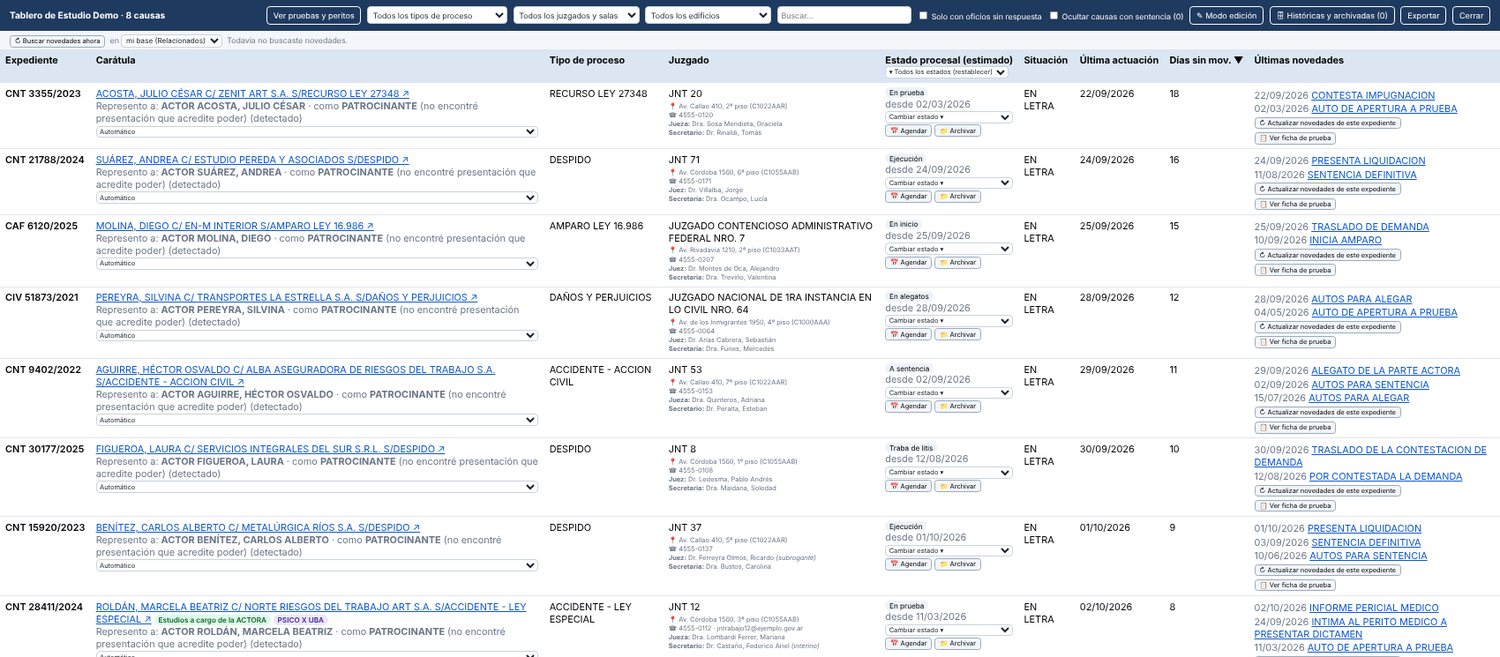Click Agendar for the Benítez Carlos Alberto case
The image size is (1500, 657).
[908, 564]
